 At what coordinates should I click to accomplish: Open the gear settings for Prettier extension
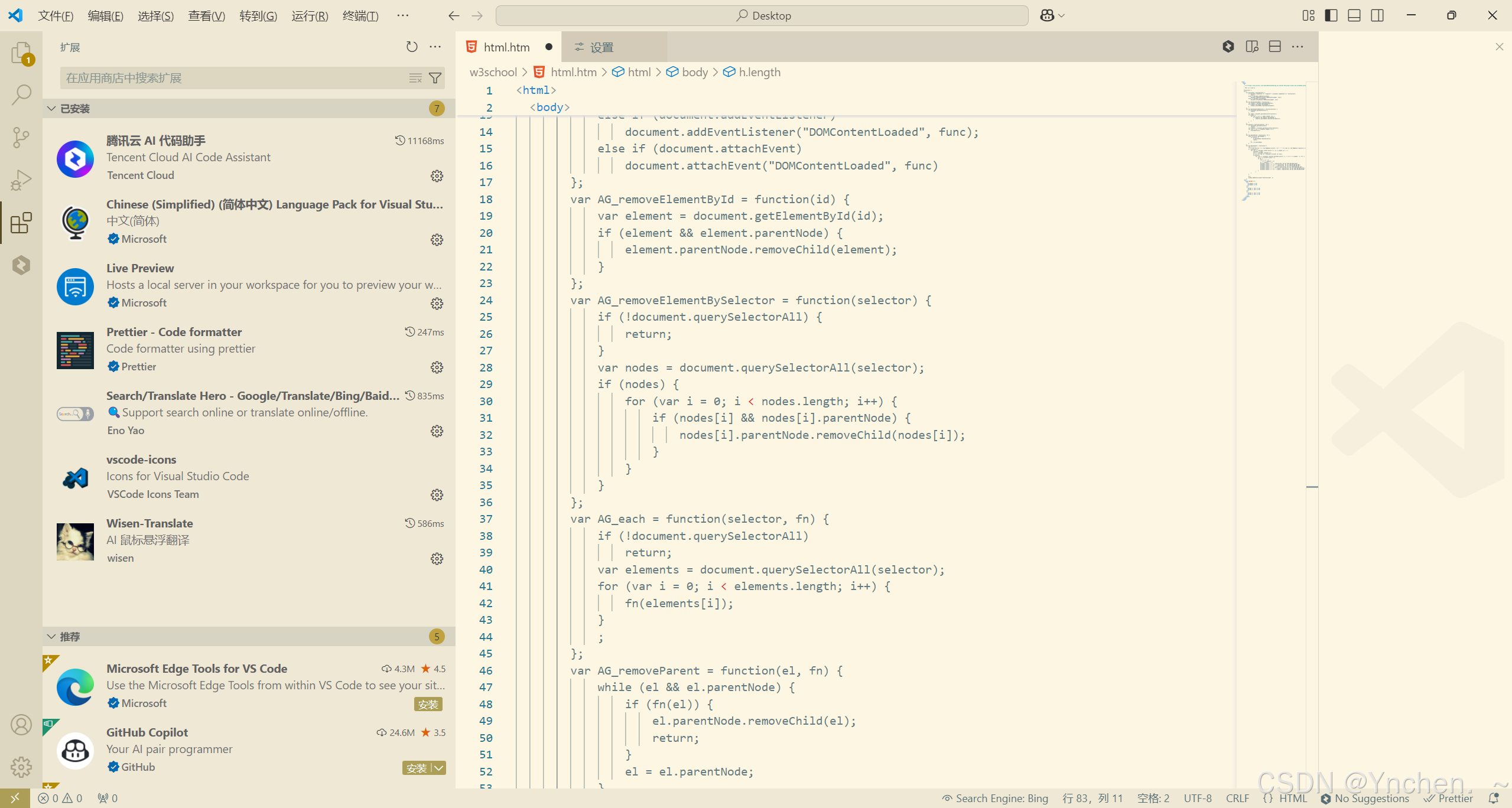437,367
